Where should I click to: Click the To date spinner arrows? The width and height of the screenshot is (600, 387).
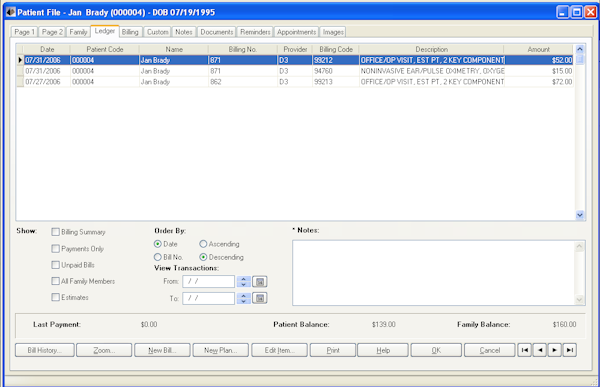244,298
